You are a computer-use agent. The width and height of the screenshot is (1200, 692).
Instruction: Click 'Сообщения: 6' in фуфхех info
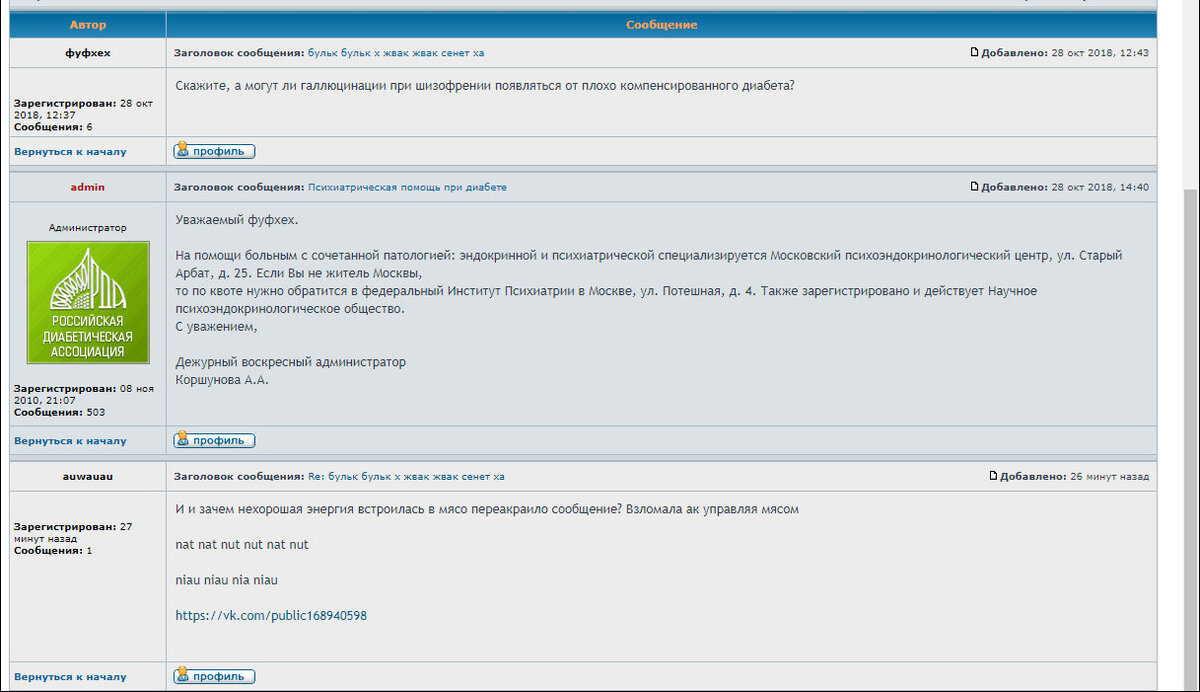coord(53,127)
